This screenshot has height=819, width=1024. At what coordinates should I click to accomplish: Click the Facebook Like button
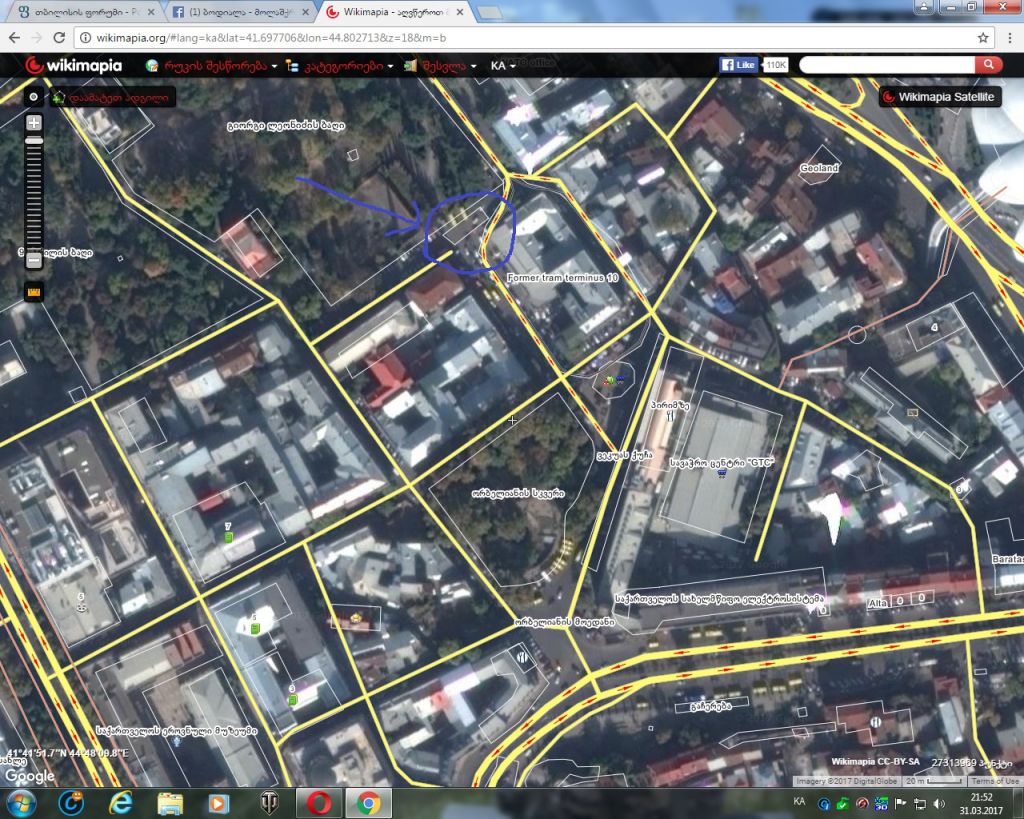coord(739,65)
